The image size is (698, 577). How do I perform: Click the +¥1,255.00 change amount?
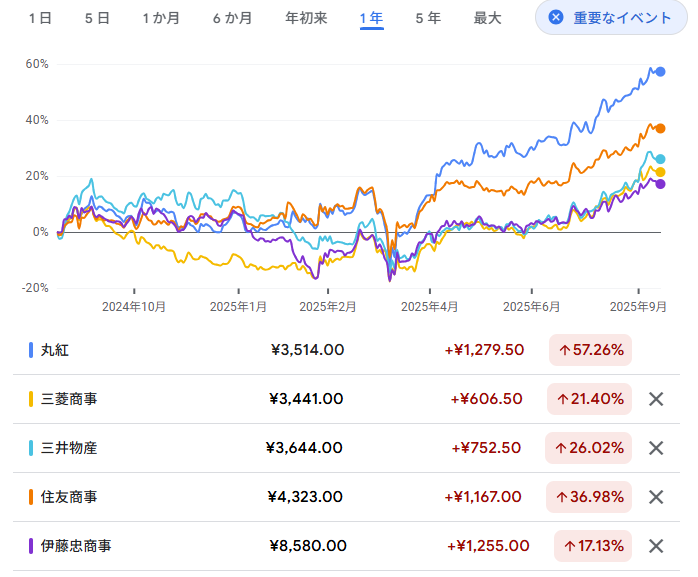coord(488,546)
